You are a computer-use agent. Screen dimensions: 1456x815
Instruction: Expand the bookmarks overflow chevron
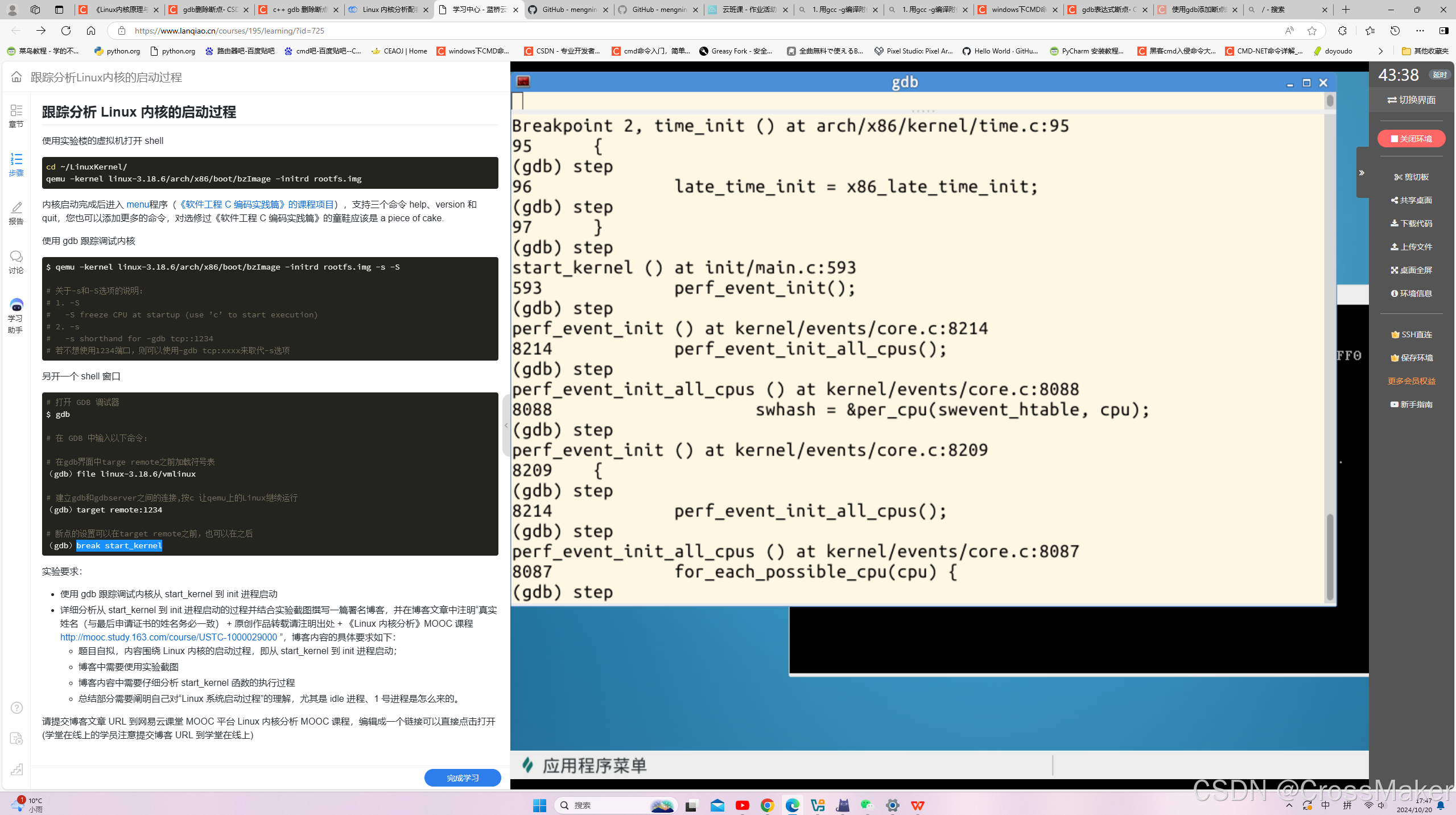(x=1380, y=51)
